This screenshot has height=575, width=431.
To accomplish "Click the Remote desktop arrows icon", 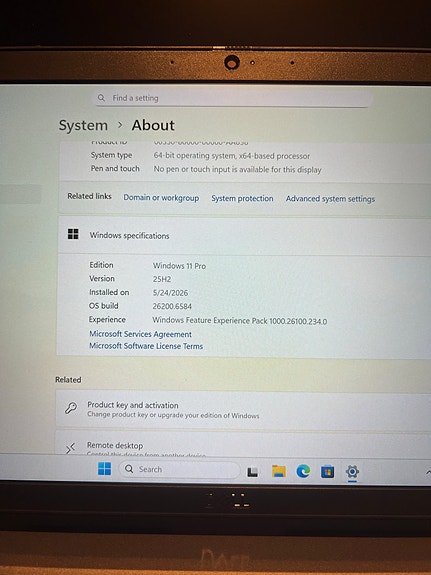I will [70, 448].
